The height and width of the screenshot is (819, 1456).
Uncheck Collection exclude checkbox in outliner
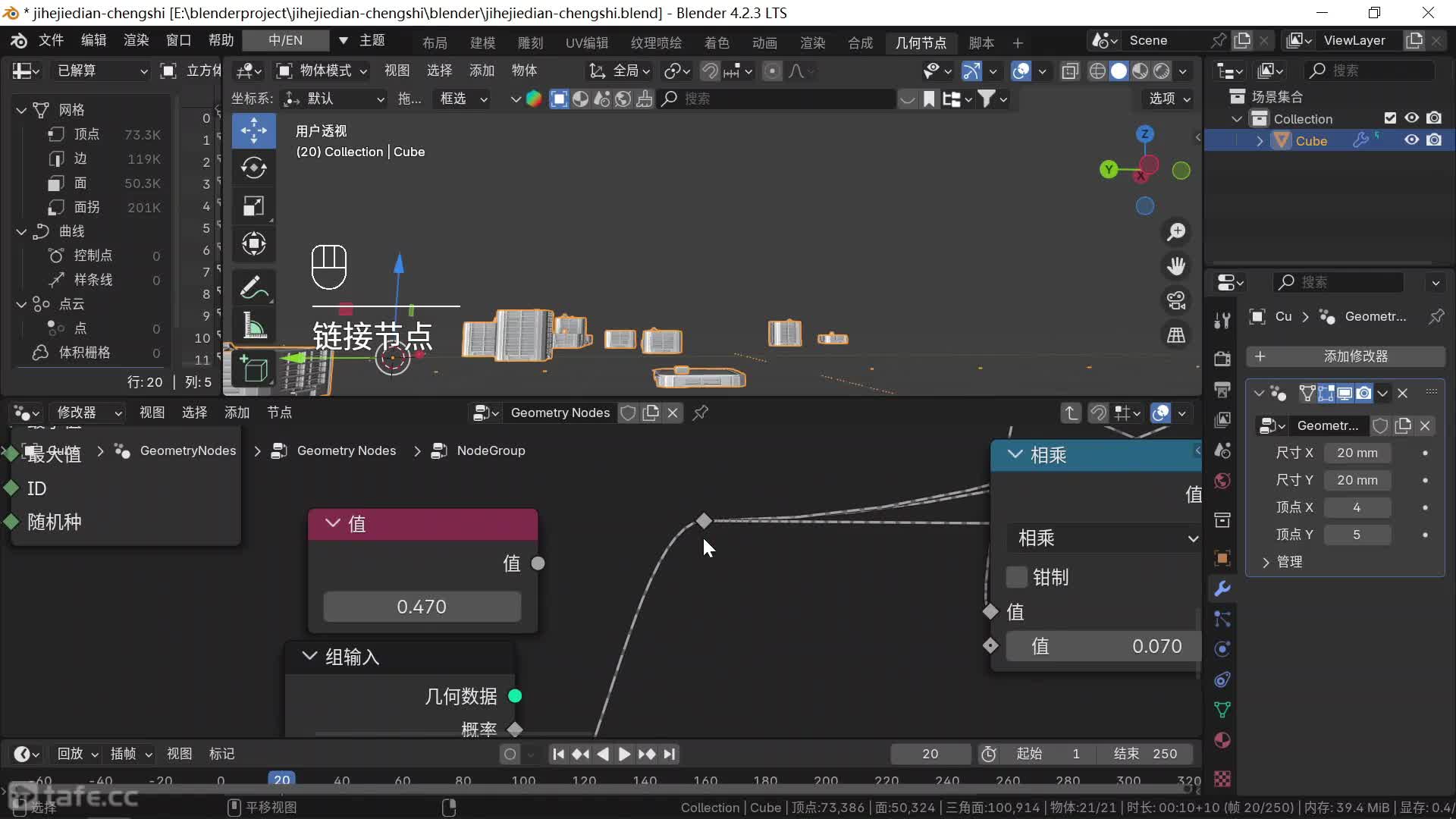[x=1389, y=118]
